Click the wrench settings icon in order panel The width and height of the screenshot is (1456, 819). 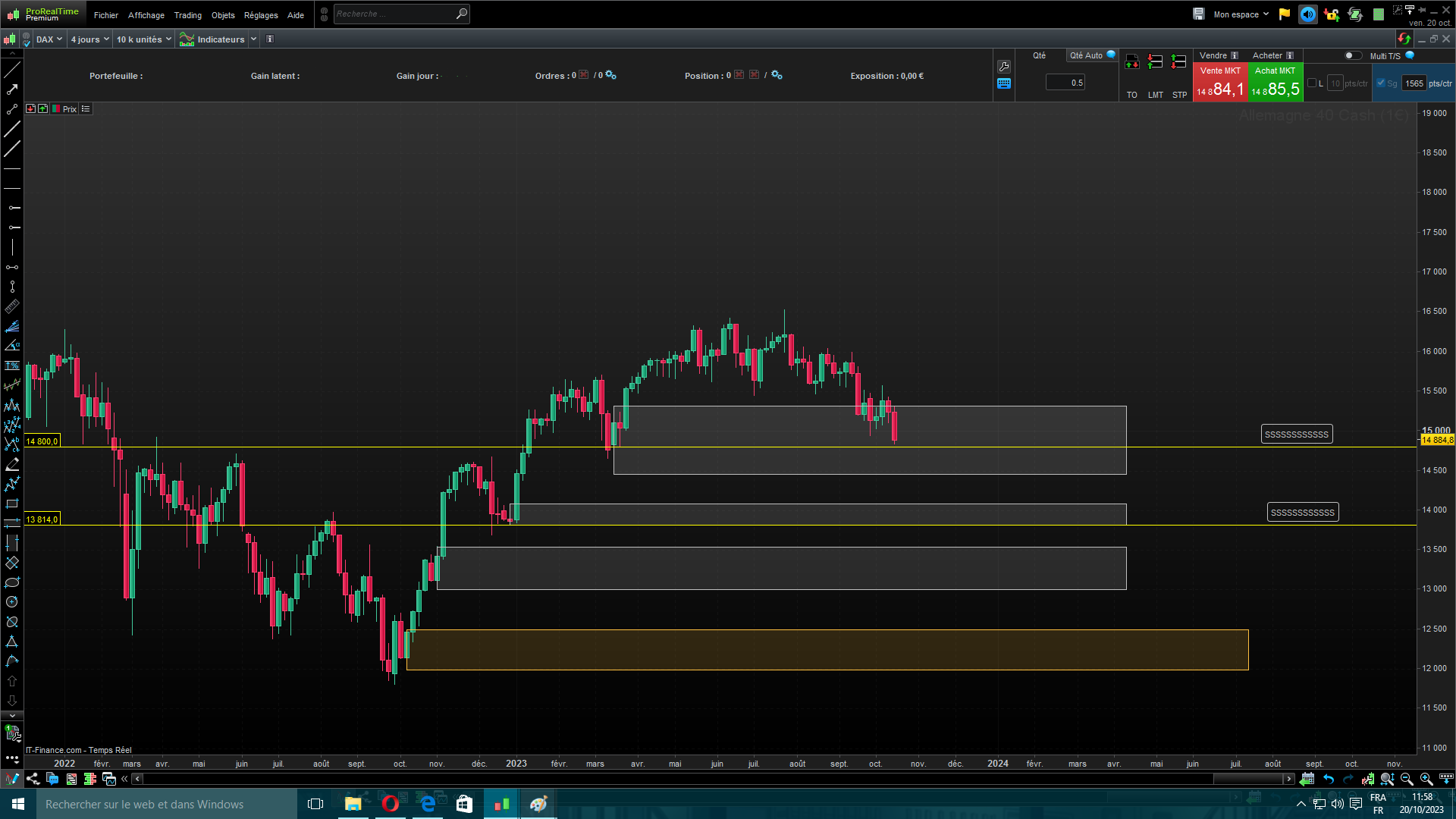click(x=1004, y=67)
